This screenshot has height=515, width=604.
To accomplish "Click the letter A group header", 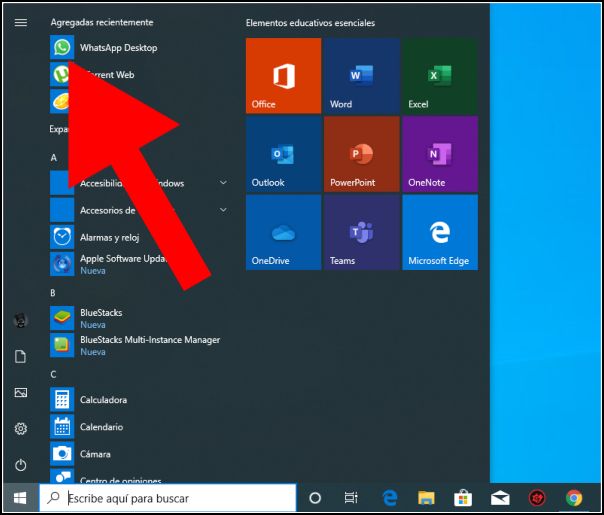I will point(54,158).
